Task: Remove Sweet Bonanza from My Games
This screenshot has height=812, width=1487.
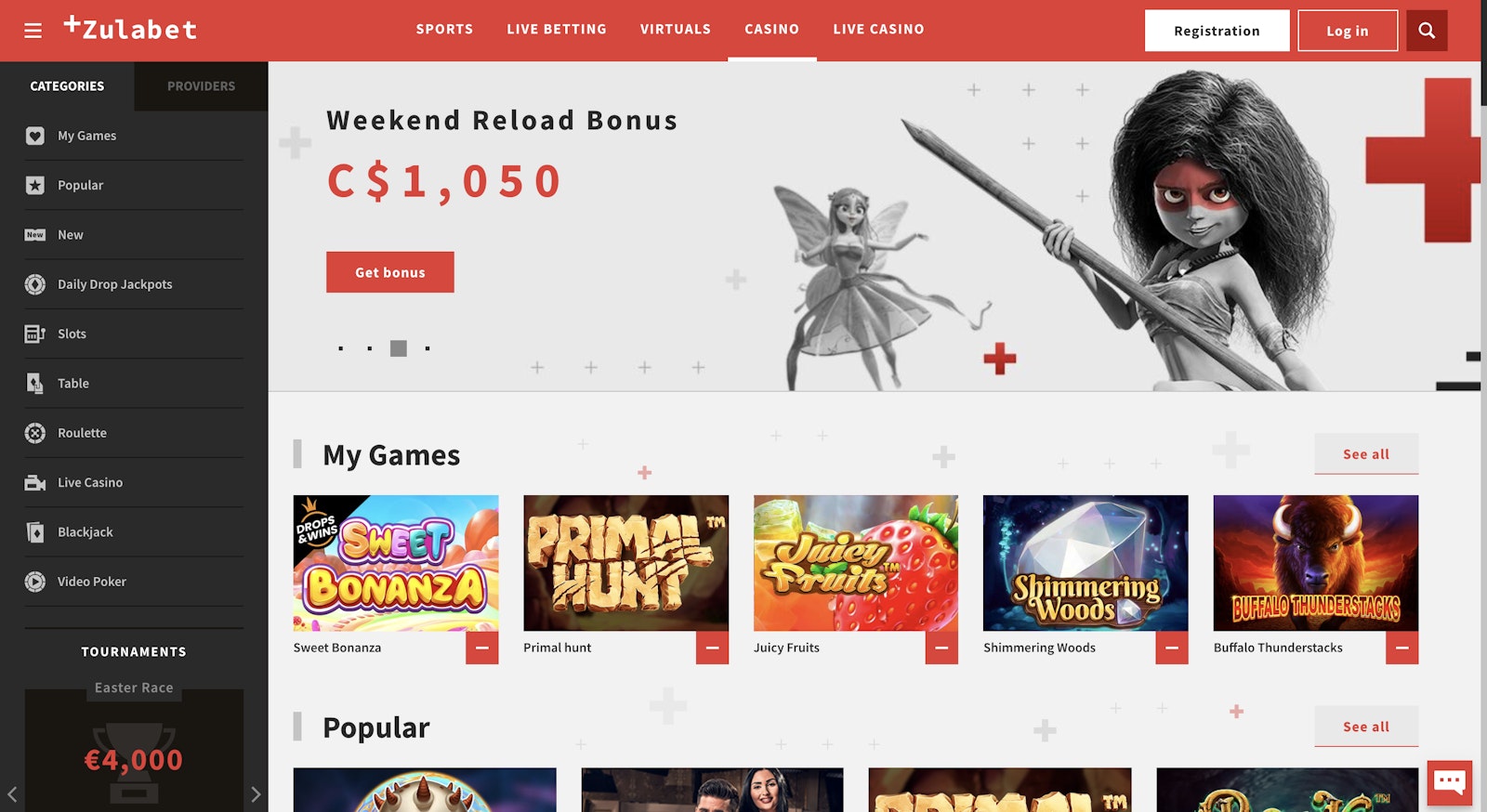Action: (482, 648)
